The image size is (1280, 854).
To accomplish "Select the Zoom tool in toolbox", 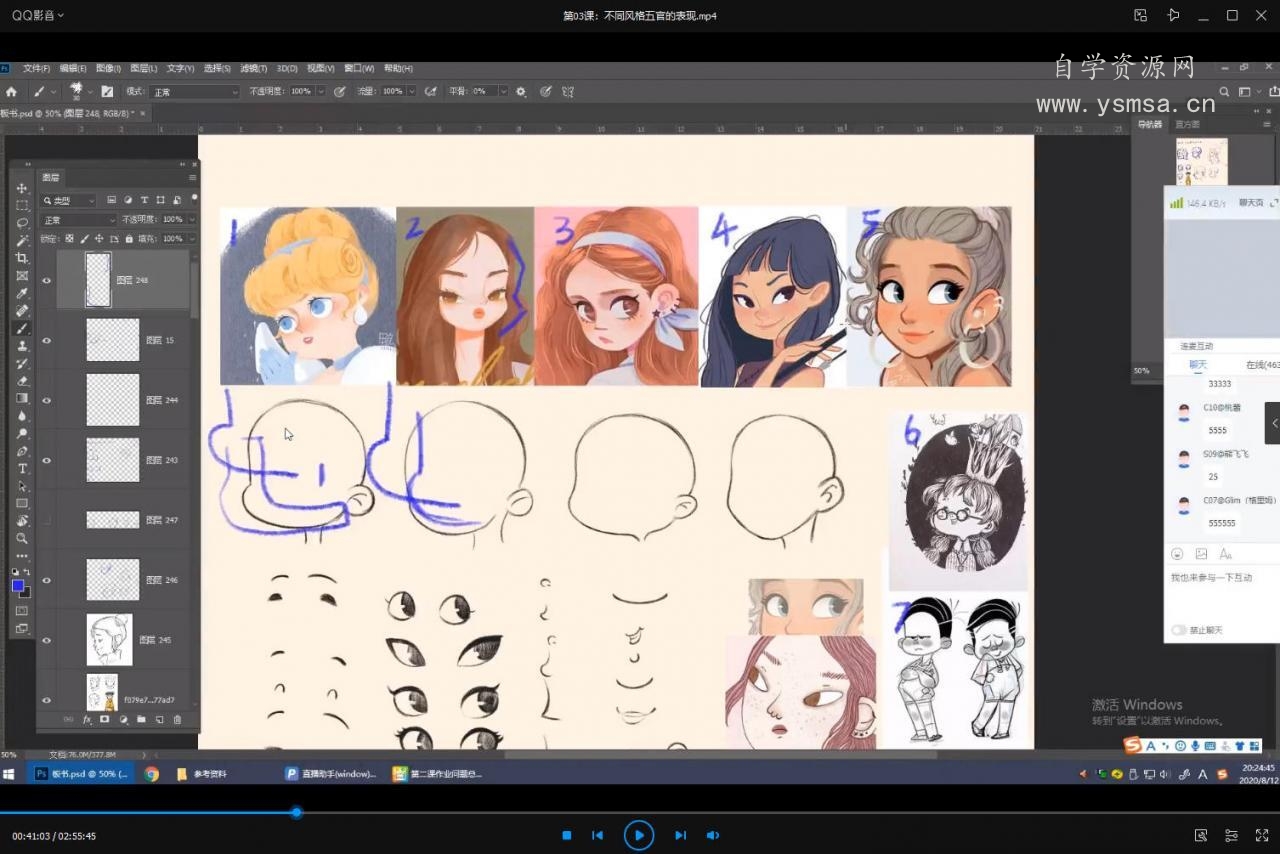I will 22,538.
